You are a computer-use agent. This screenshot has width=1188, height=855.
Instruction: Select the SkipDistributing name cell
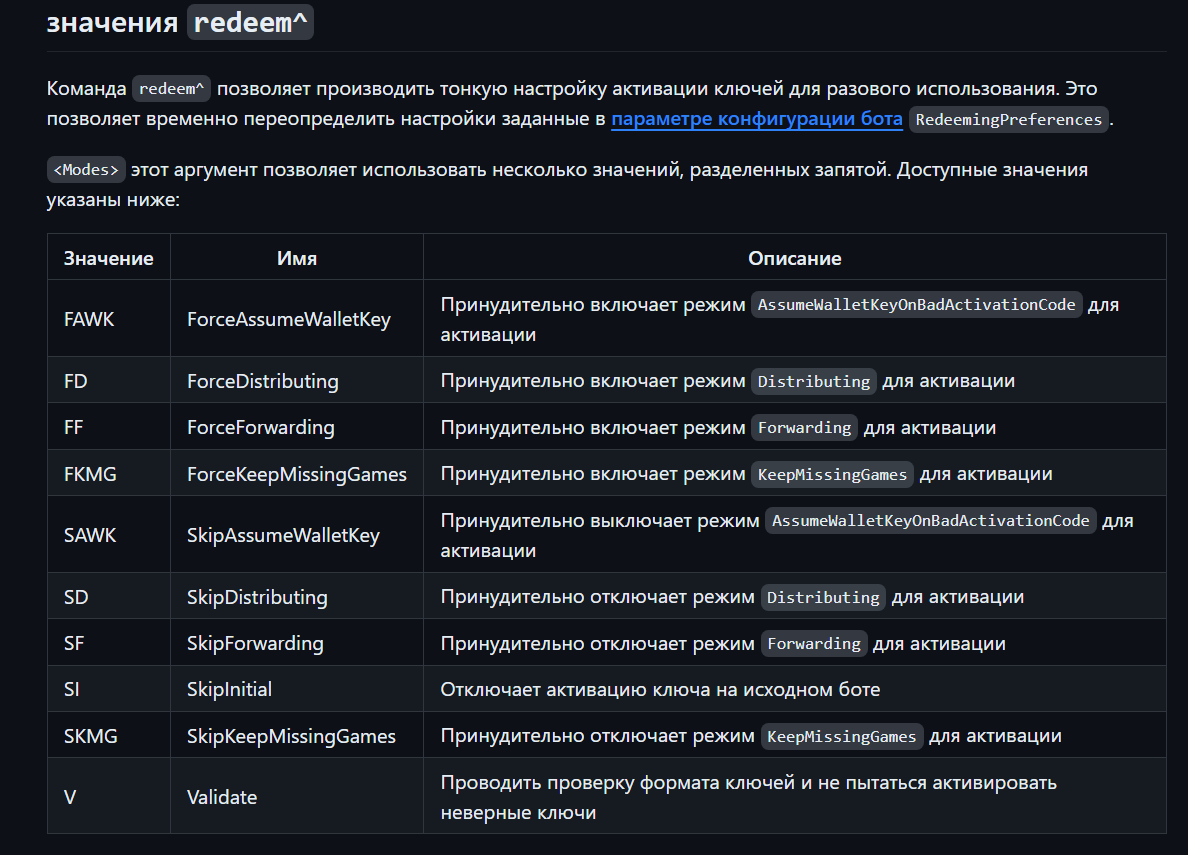click(296, 597)
